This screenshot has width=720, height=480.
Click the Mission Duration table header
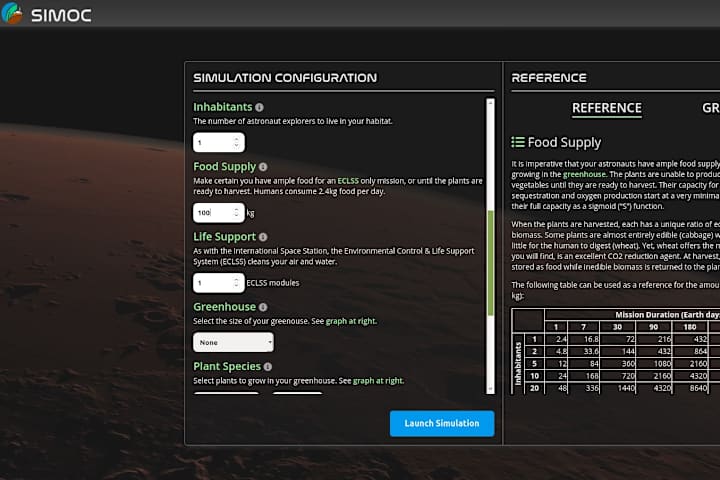click(x=667, y=315)
